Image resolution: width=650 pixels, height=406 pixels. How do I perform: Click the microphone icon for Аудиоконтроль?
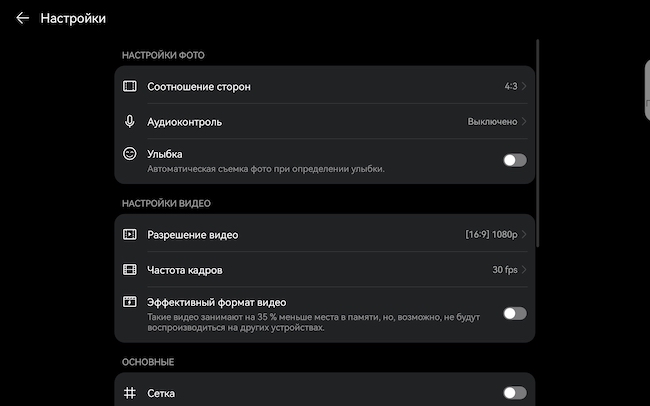(x=130, y=122)
